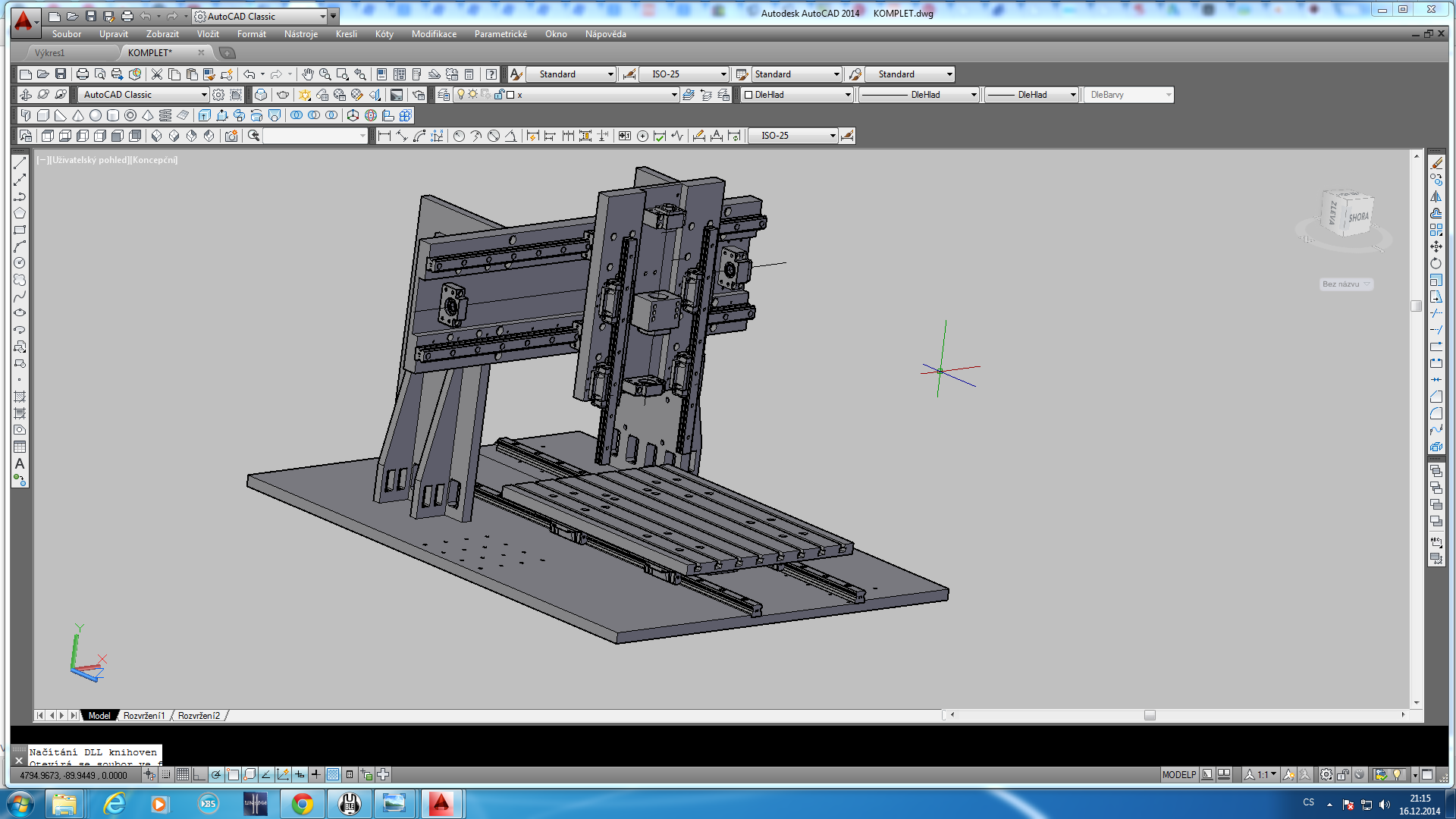Image resolution: width=1456 pixels, height=819 pixels.
Task: Open the Modifikace menu
Action: (x=434, y=34)
